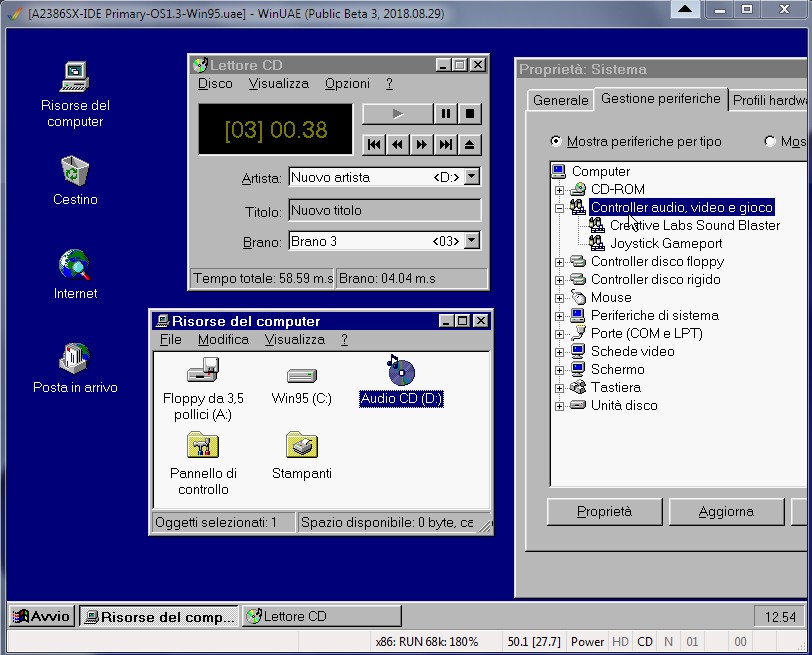812x655 pixels.
Task: Pause the CD player playback
Action: click(446, 114)
